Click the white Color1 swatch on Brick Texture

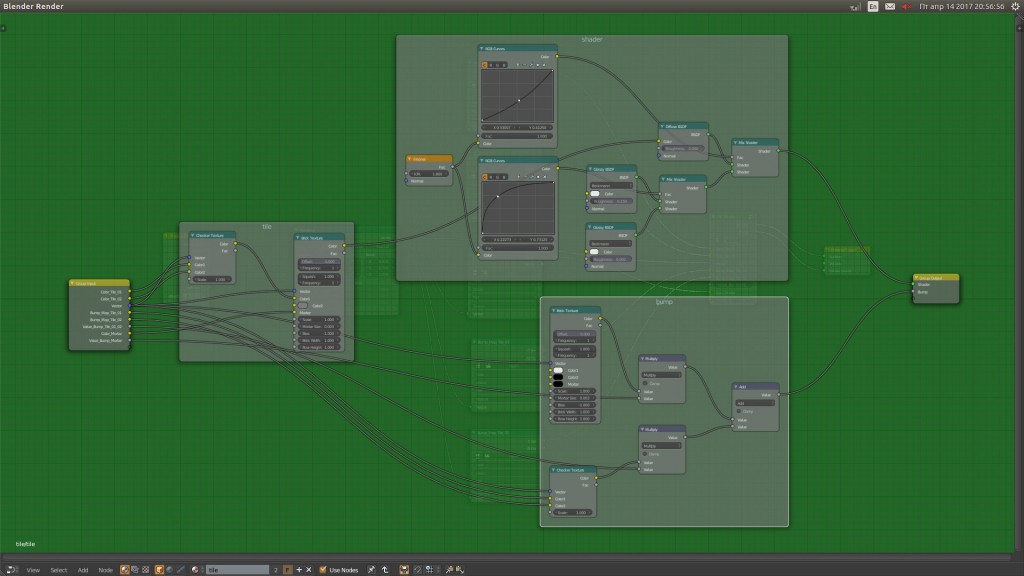coord(558,370)
